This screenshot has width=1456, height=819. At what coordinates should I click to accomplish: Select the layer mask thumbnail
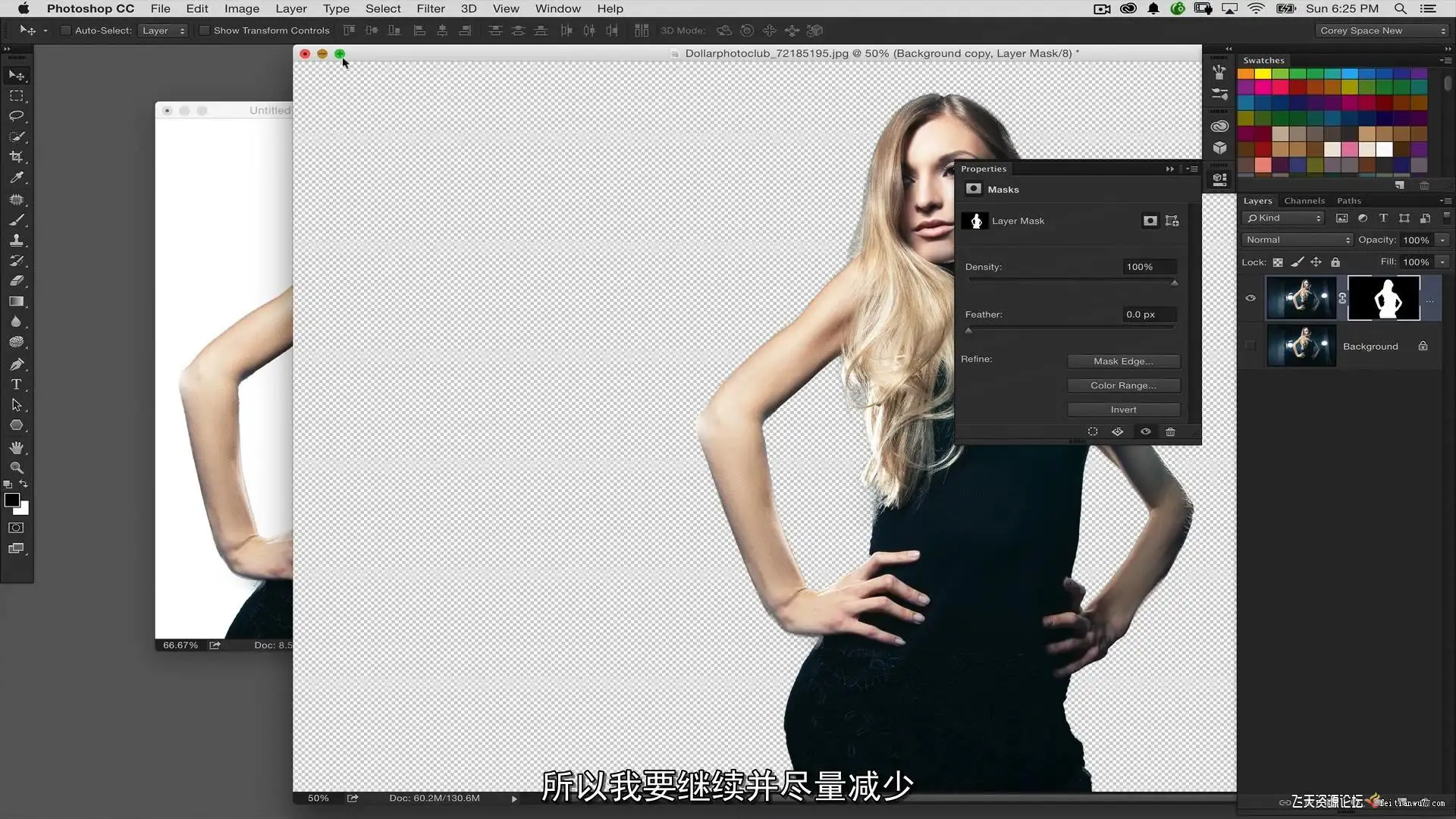click(x=1383, y=298)
